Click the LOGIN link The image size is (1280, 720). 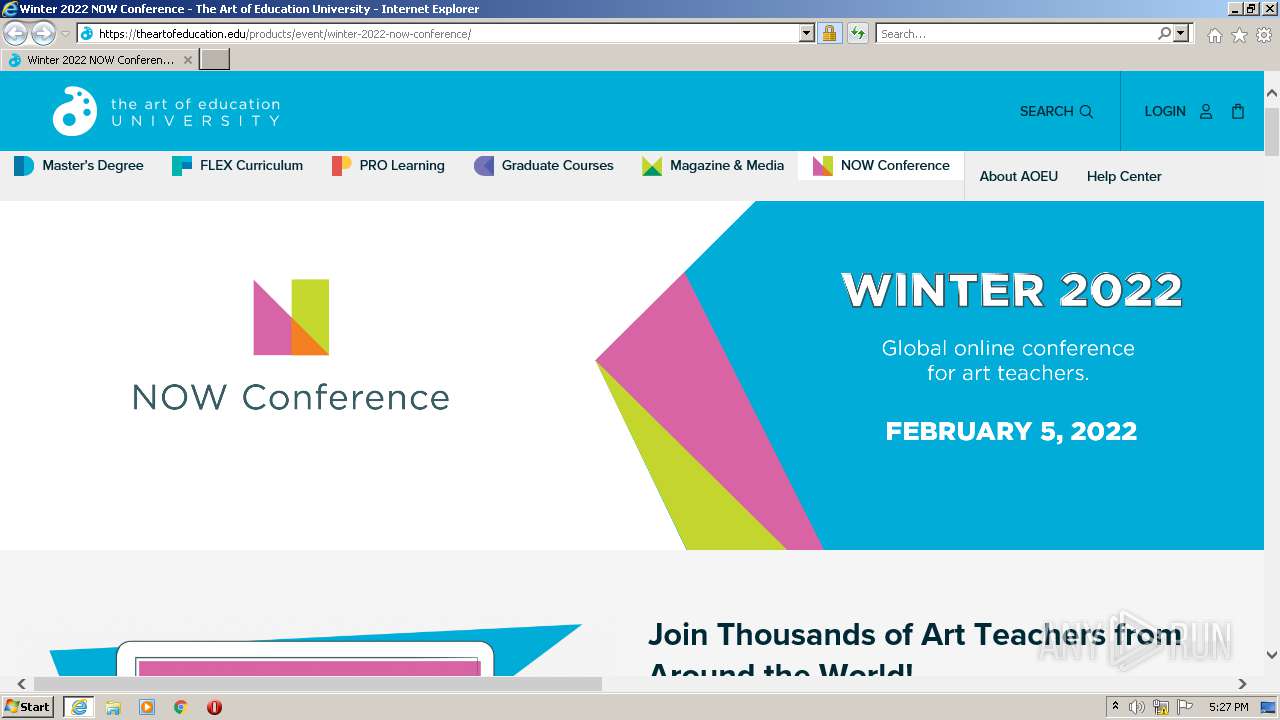pyautogui.click(x=1165, y=112)
